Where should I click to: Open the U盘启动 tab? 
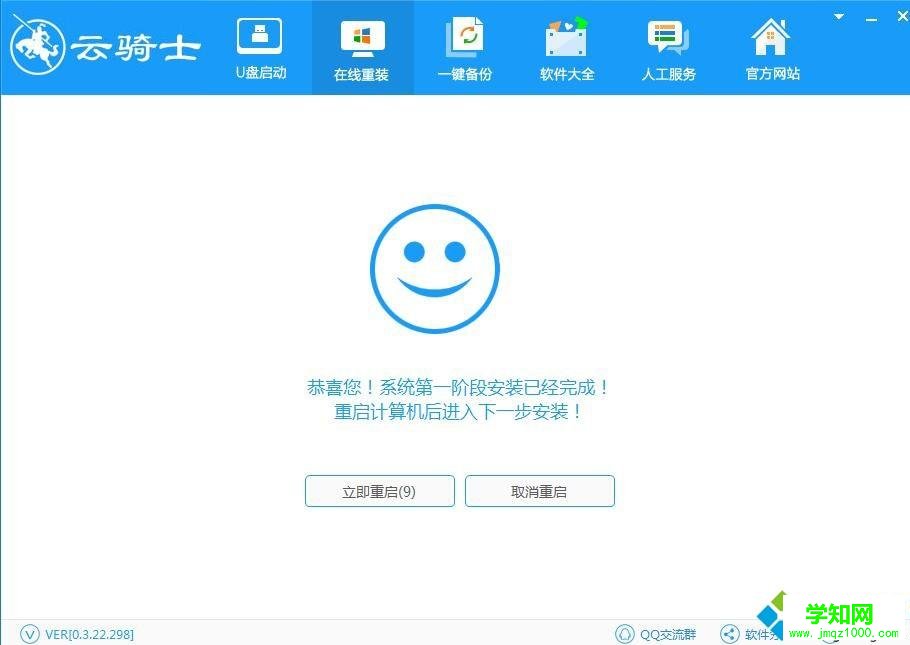260,47
